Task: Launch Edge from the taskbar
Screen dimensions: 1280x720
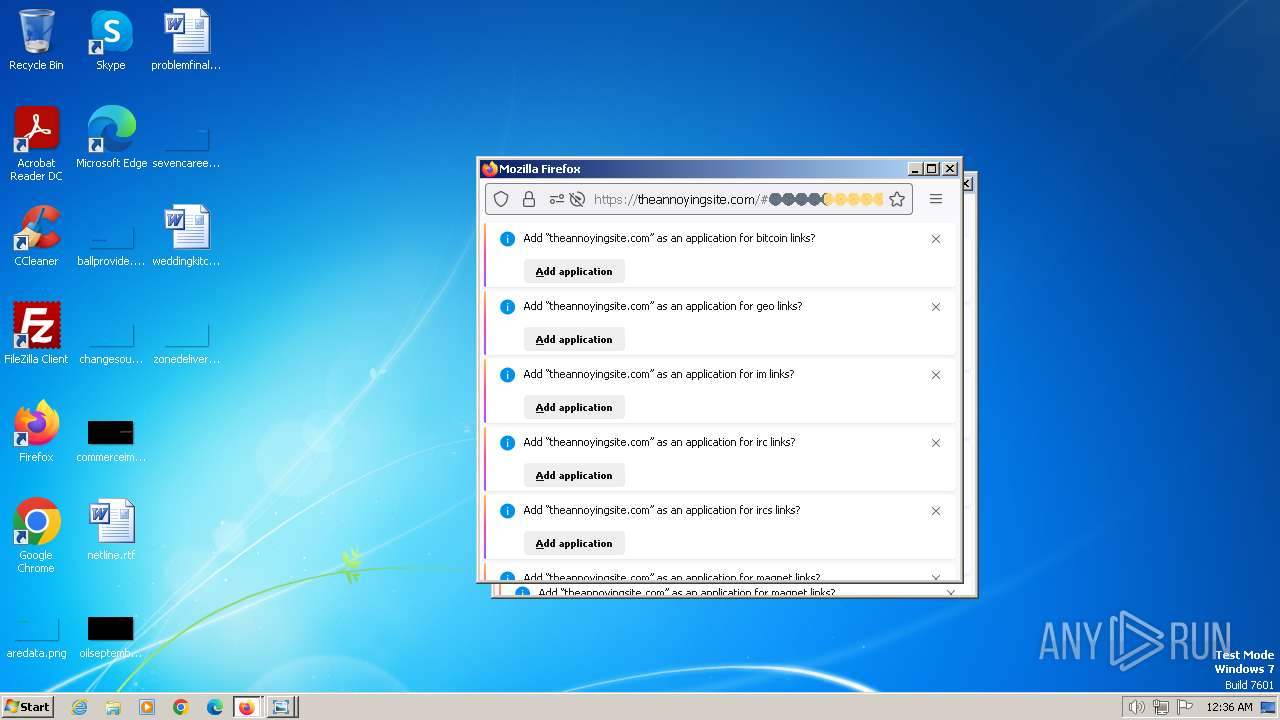Action: (x=215, y=707)
